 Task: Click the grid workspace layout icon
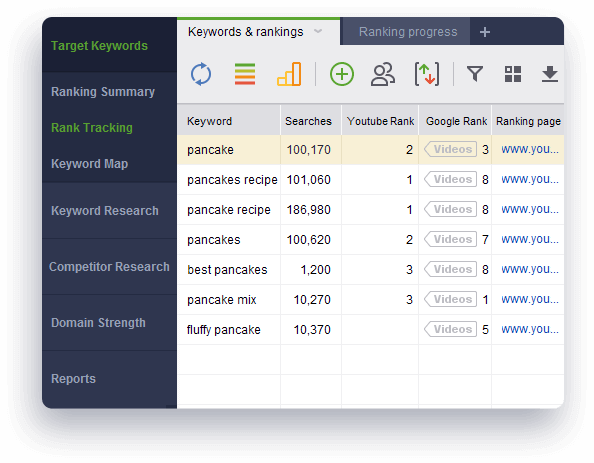pos(513,74)
